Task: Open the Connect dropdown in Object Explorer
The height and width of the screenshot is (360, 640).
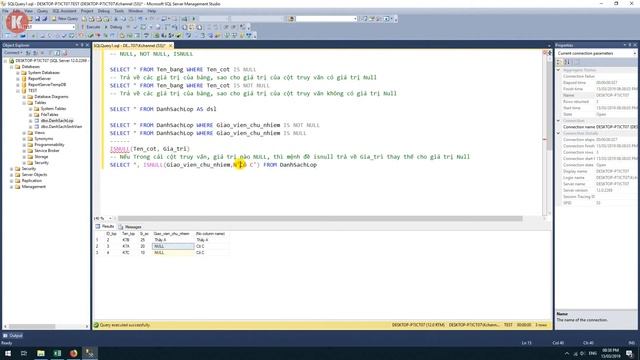Action: pyautogui.click(x=13, y=53)
